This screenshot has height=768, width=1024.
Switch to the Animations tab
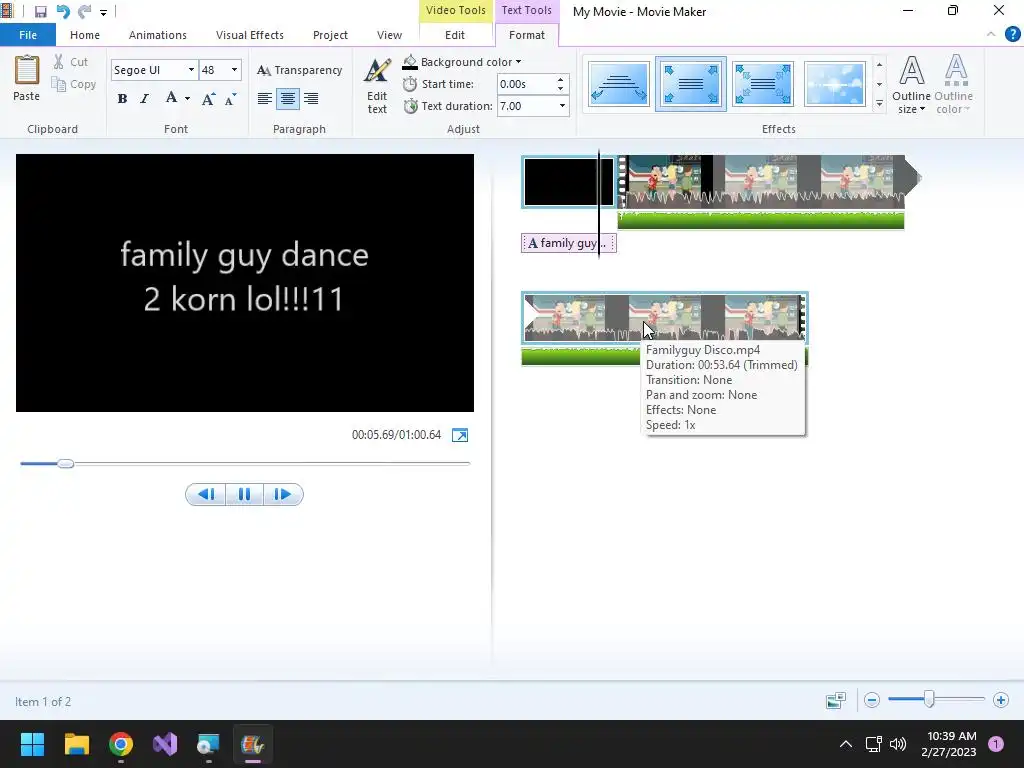(157, 35)
